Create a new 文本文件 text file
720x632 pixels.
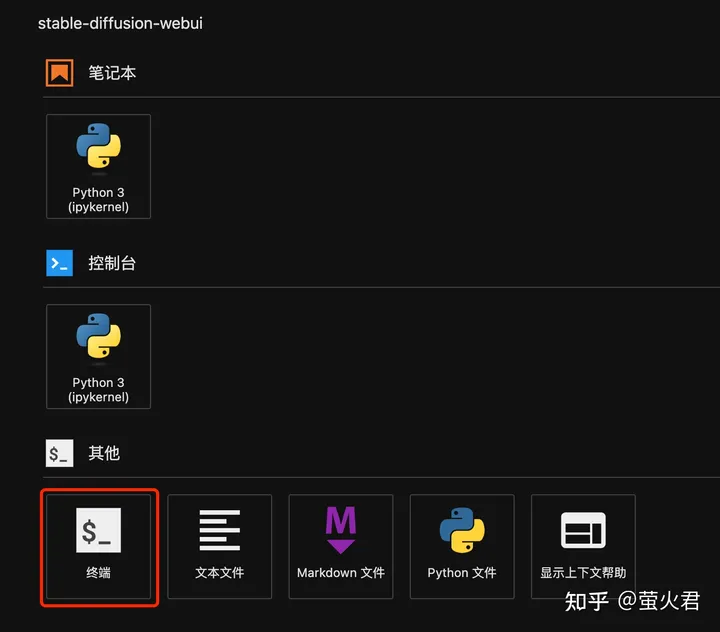click(x=219, y=547)
